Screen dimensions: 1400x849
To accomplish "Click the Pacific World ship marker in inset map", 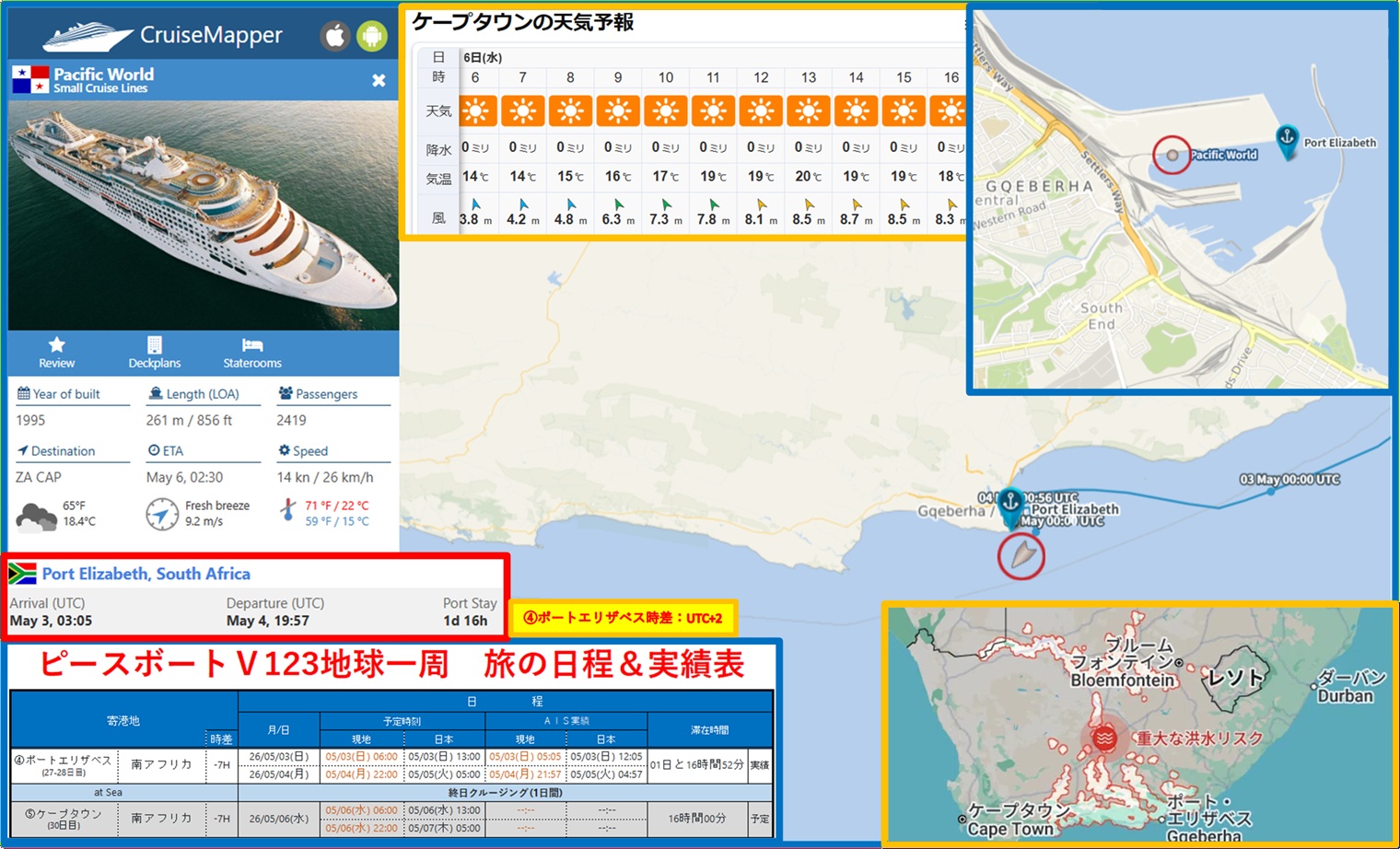I will click(x=1172, y=155).
